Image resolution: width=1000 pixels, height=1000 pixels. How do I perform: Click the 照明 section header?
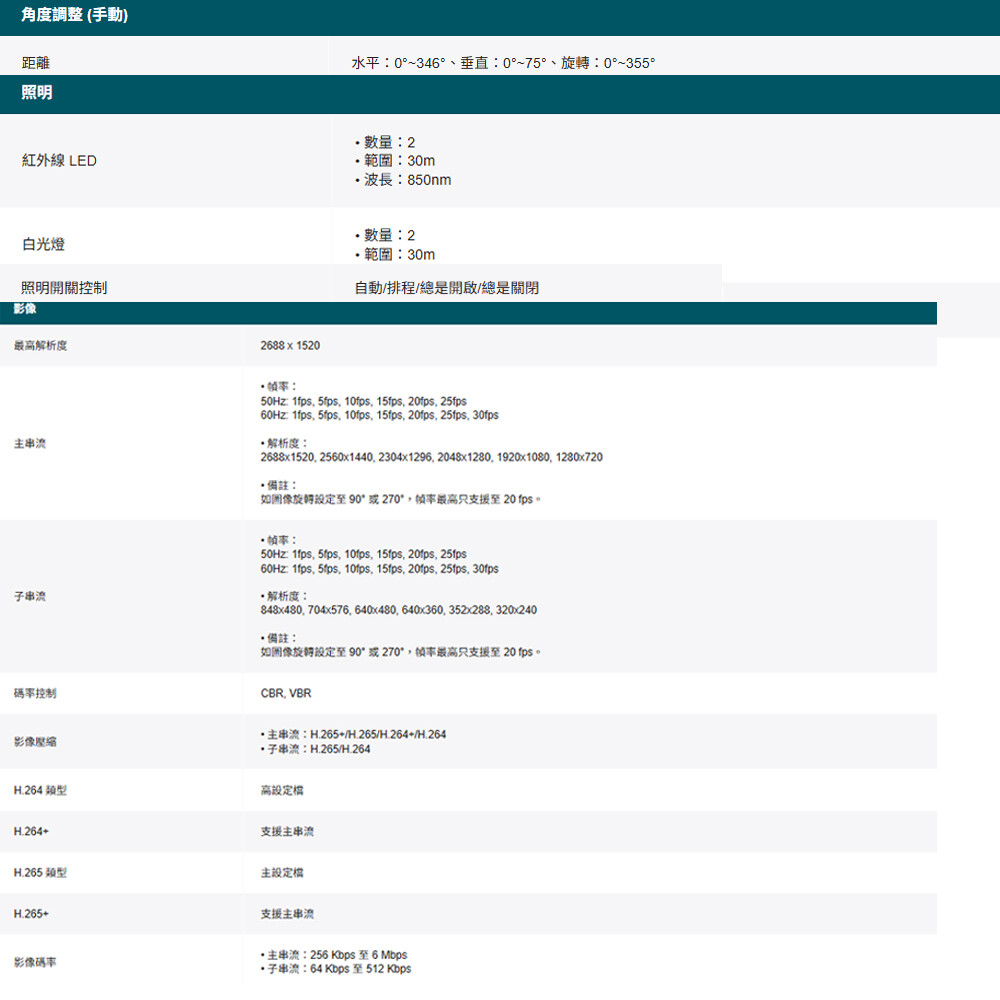(x=37, y=93)
